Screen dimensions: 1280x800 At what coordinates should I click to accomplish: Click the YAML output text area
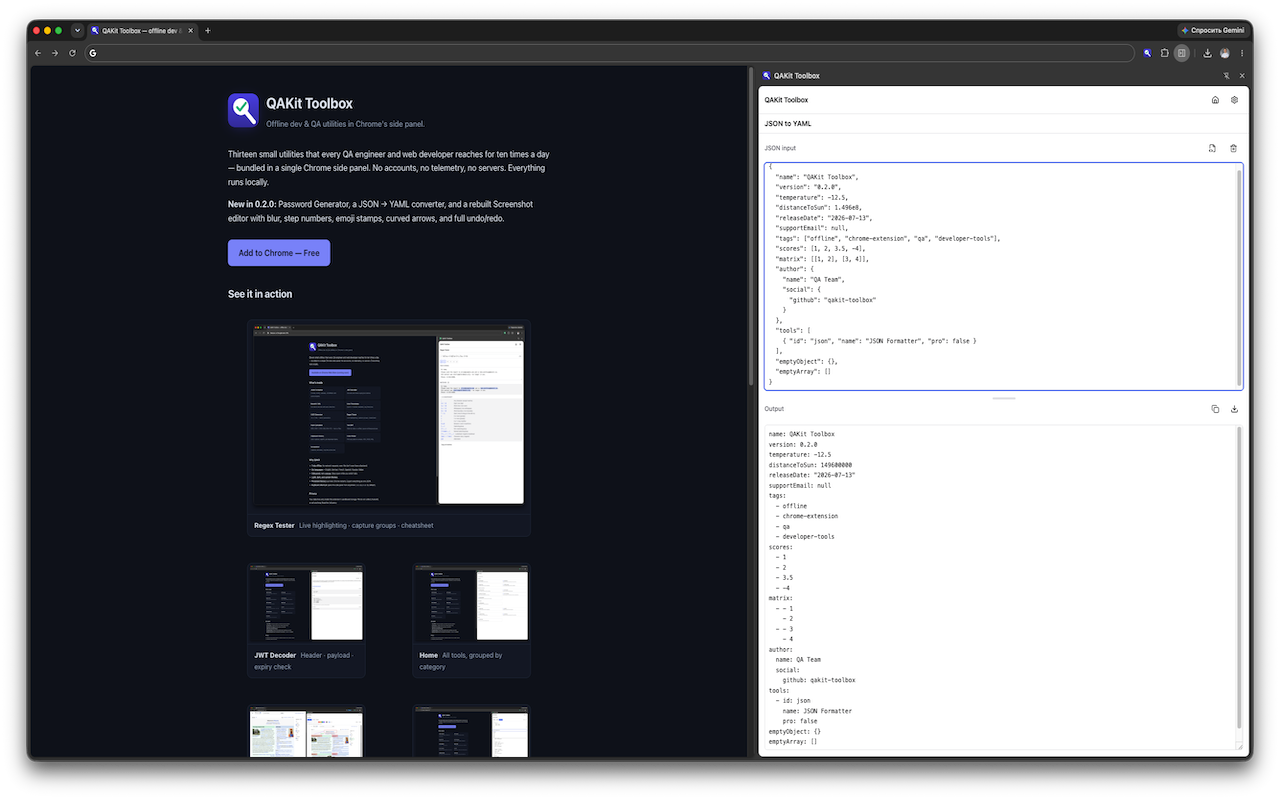[x=1003, y=588]
